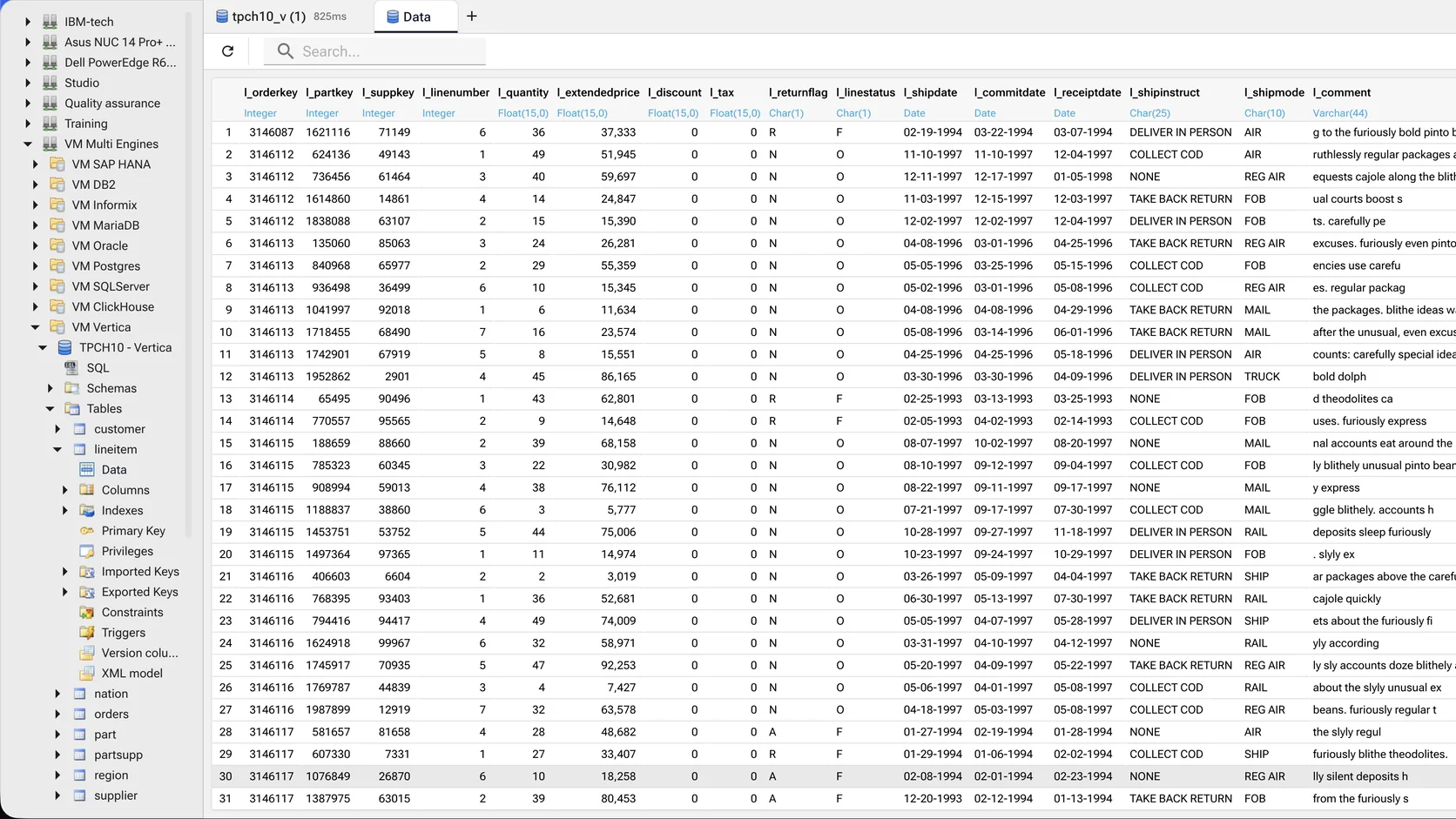Screen dimensions: 1456x819
Task: Sort by l_orderkey column header
Action: tap(271, 92)
